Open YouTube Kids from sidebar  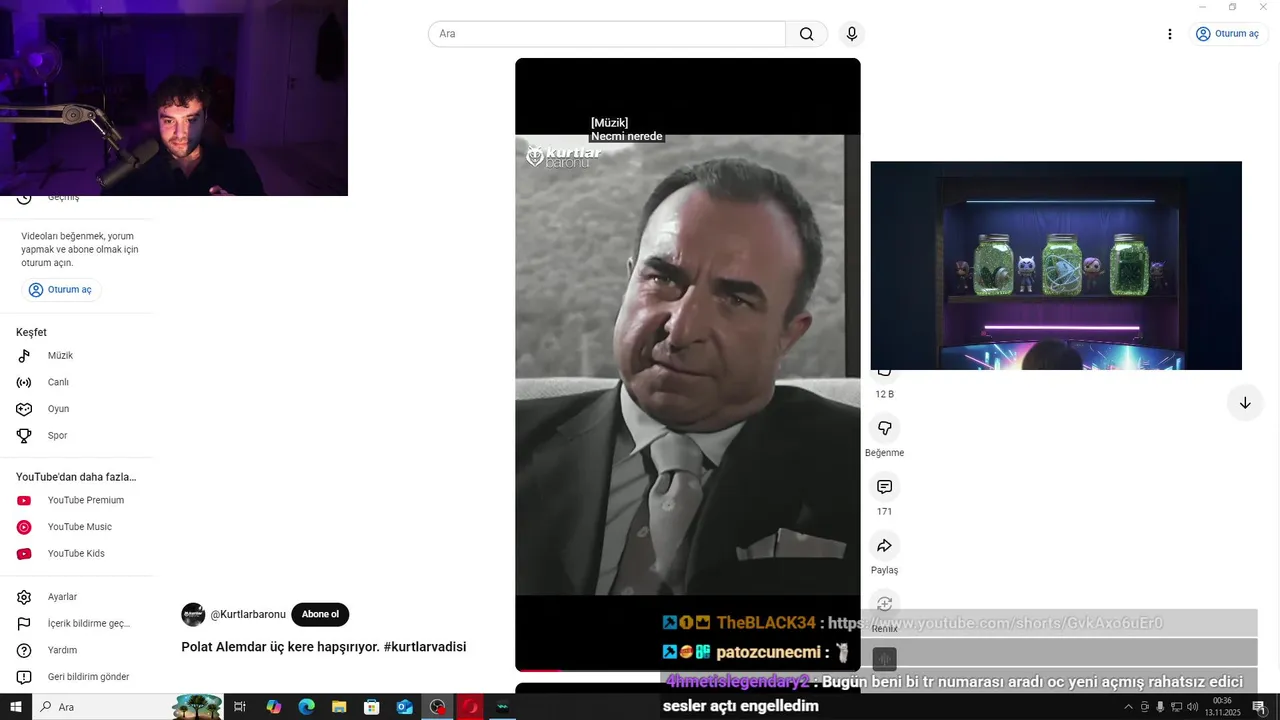point(76,554)
